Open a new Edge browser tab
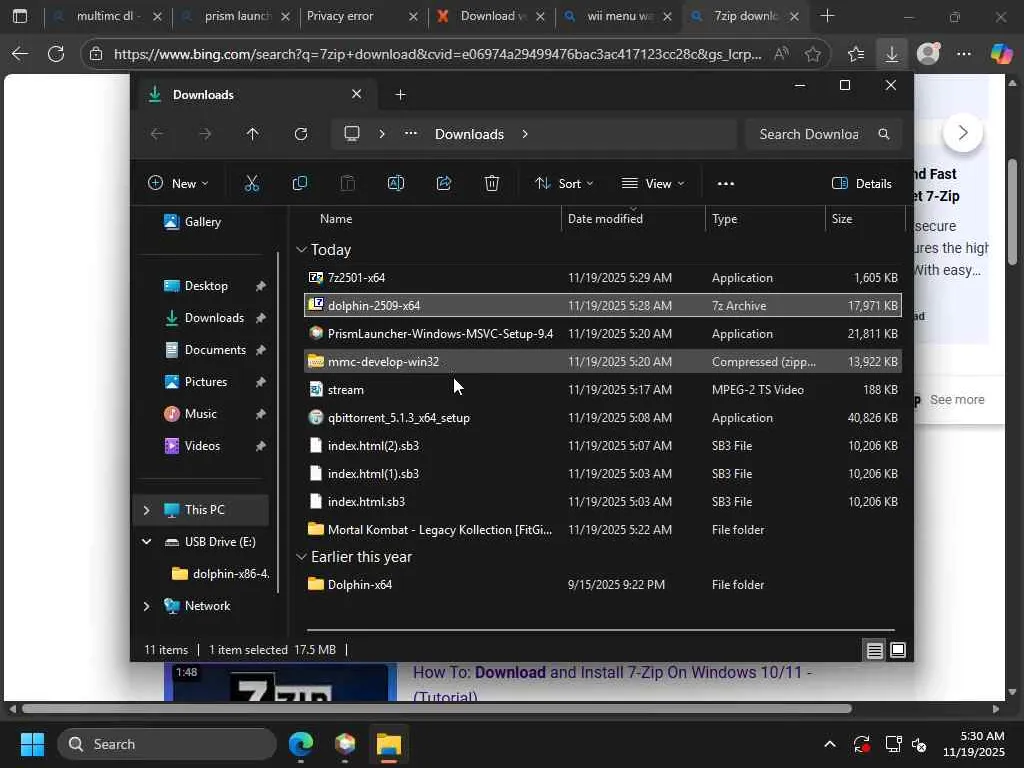 coord(827,16)
